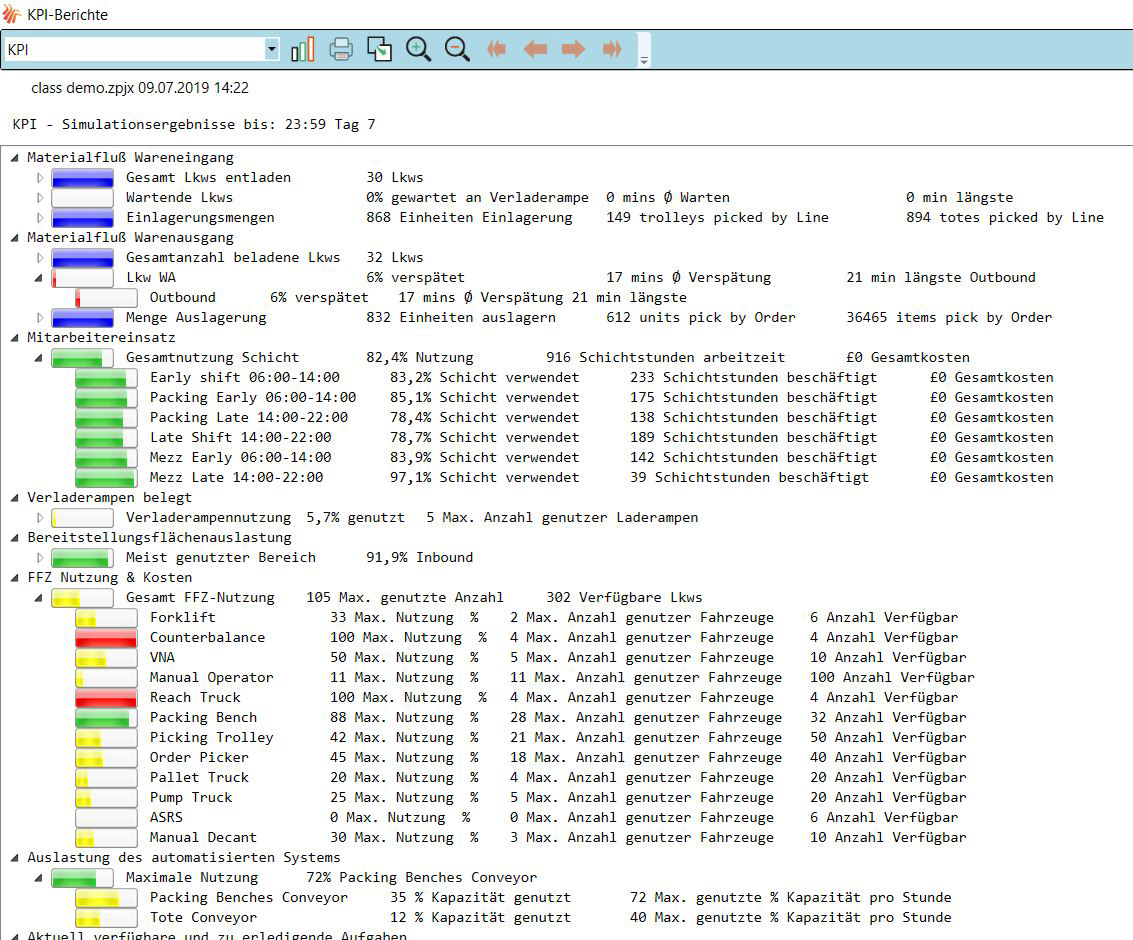This screenshot has width=1133, height=940.
Task: Click the copy report icon
Action: [380, 49]
